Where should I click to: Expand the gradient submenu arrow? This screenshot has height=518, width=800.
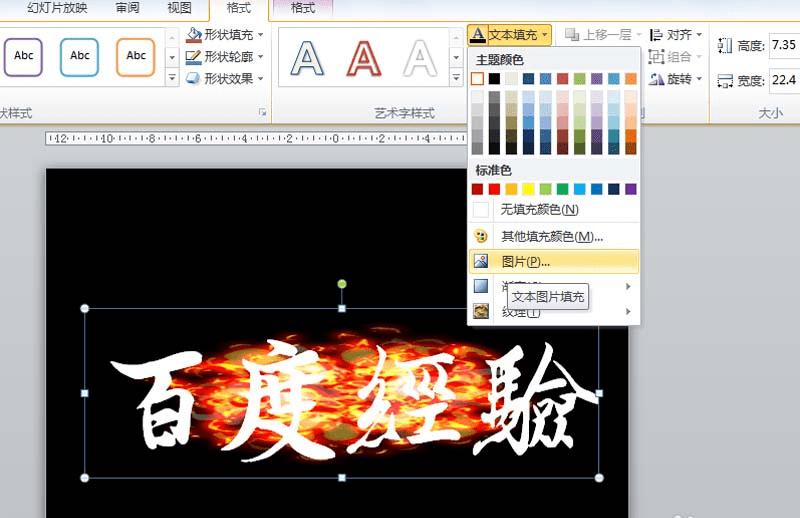(x=629, y=287)
